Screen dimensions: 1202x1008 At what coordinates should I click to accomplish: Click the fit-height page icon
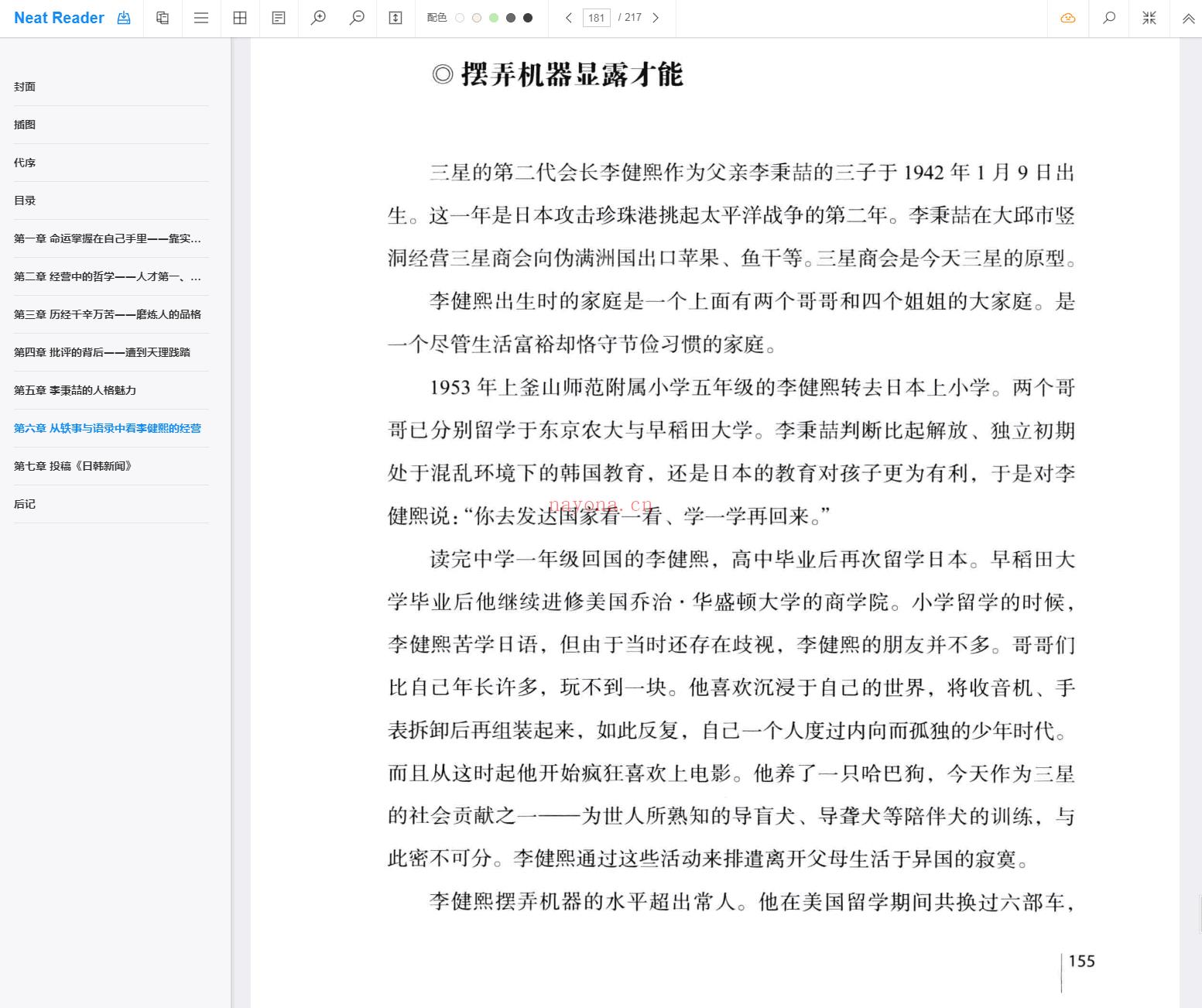coord(396,18)
